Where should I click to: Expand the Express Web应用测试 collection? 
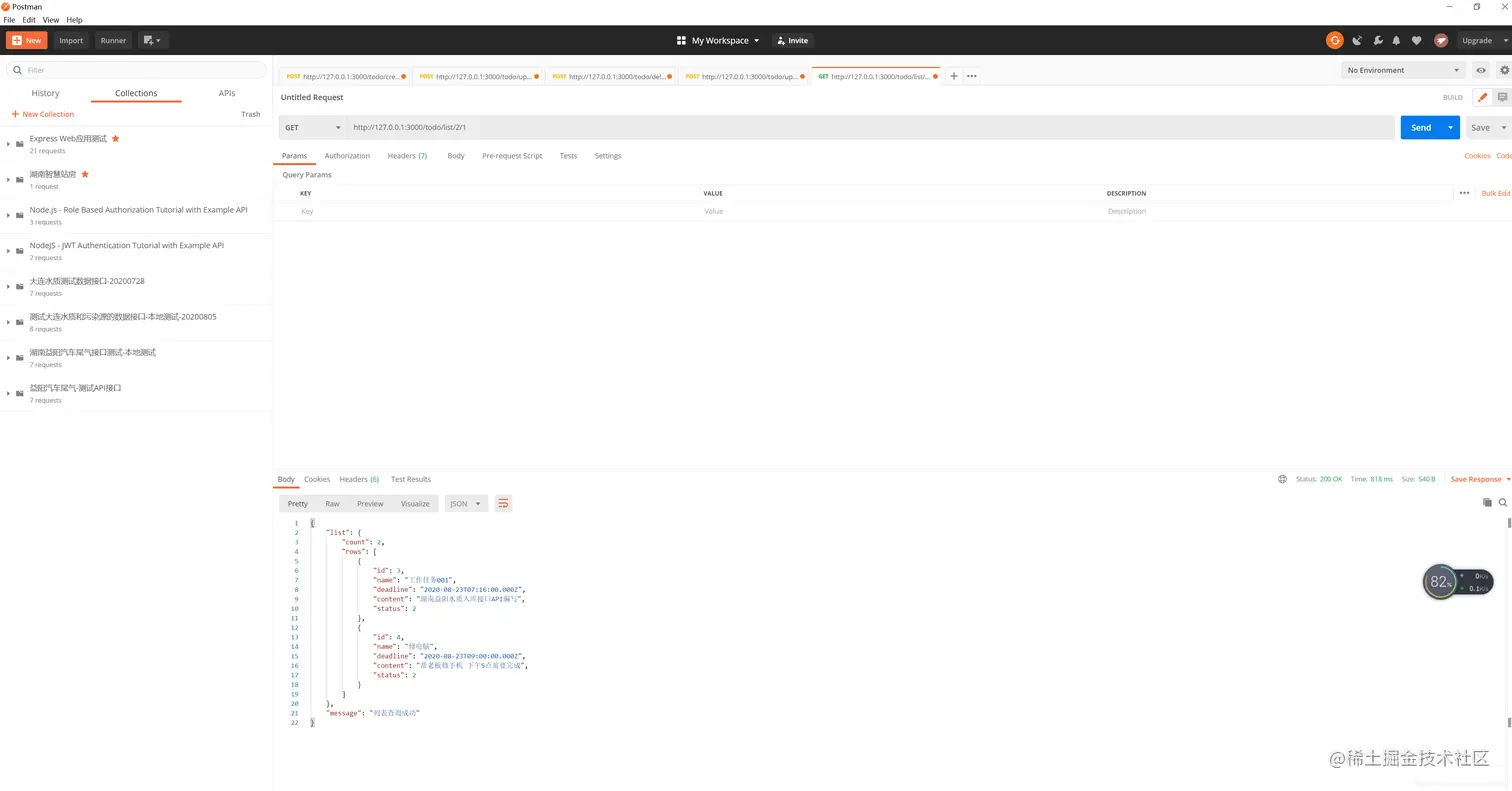tap(8, 144)
